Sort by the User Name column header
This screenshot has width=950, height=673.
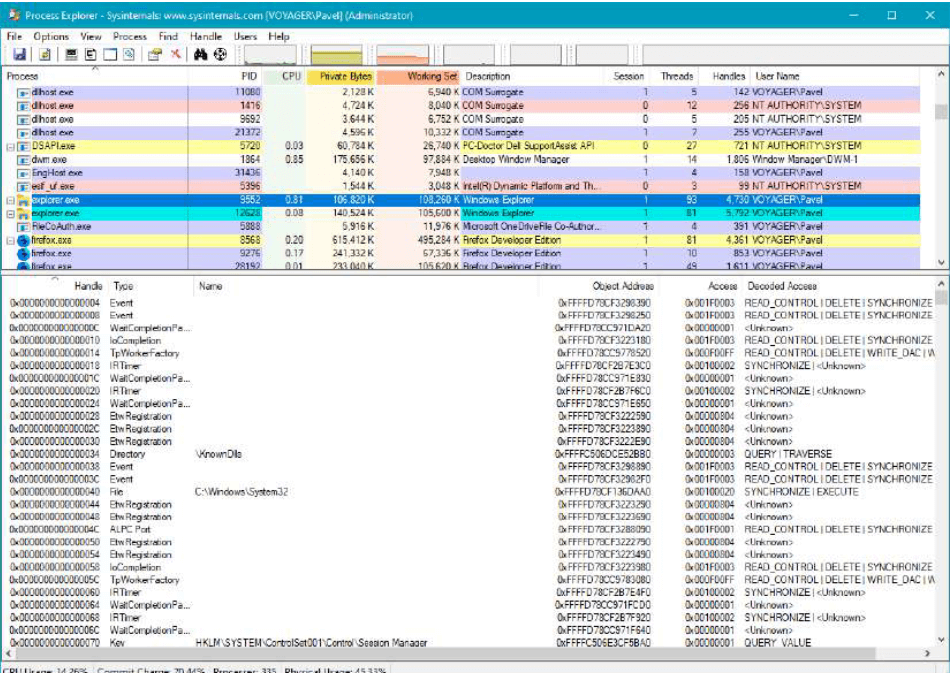point(836,76)
